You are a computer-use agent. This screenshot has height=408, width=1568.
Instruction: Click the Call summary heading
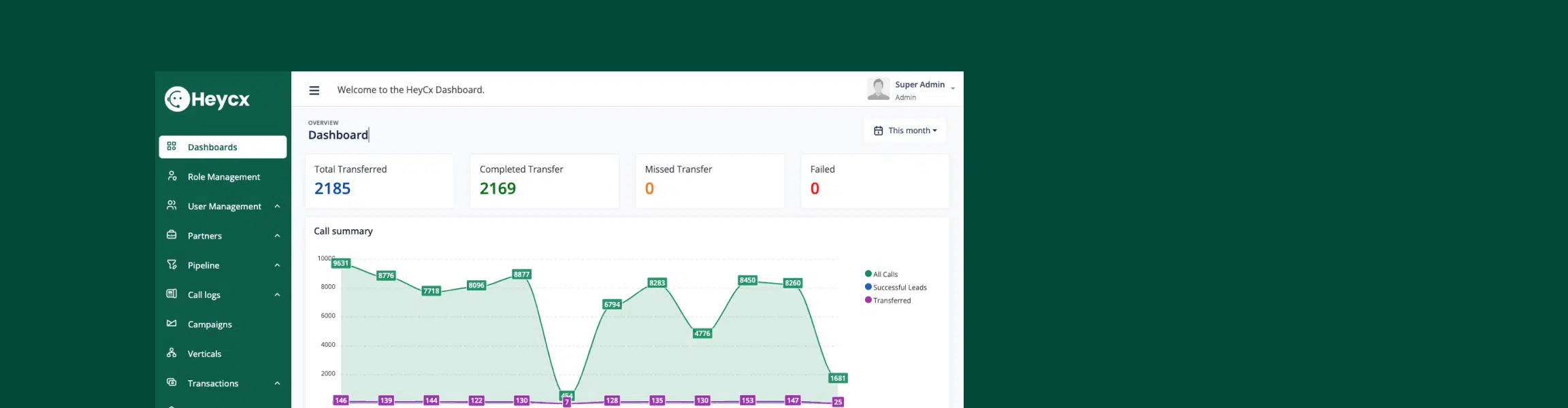(x=343, y=231)
